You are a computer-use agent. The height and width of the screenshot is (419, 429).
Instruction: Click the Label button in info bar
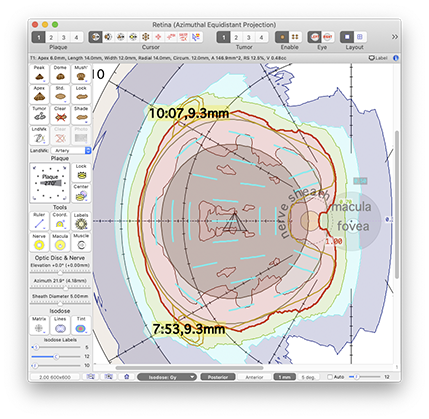tap(378, 58)
